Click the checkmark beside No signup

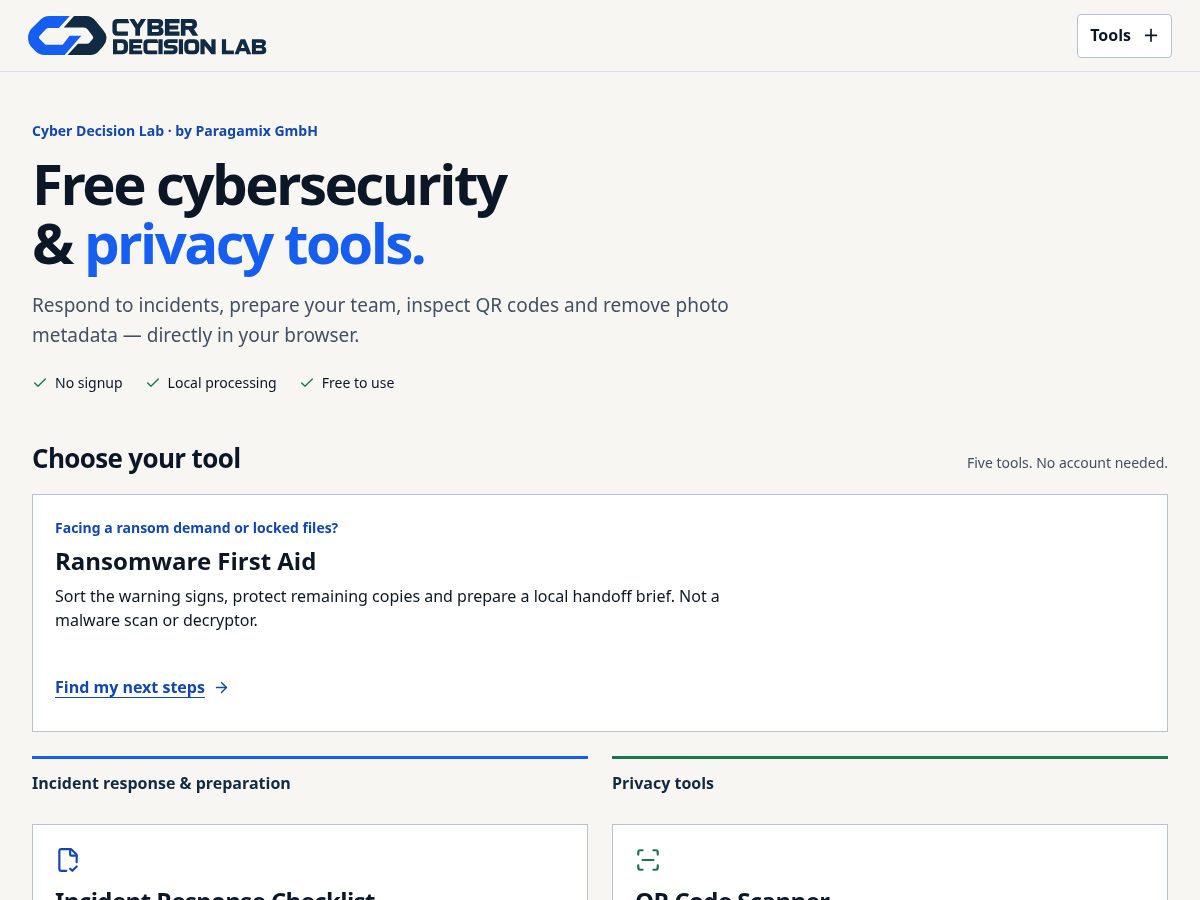[x=40, y=383]
